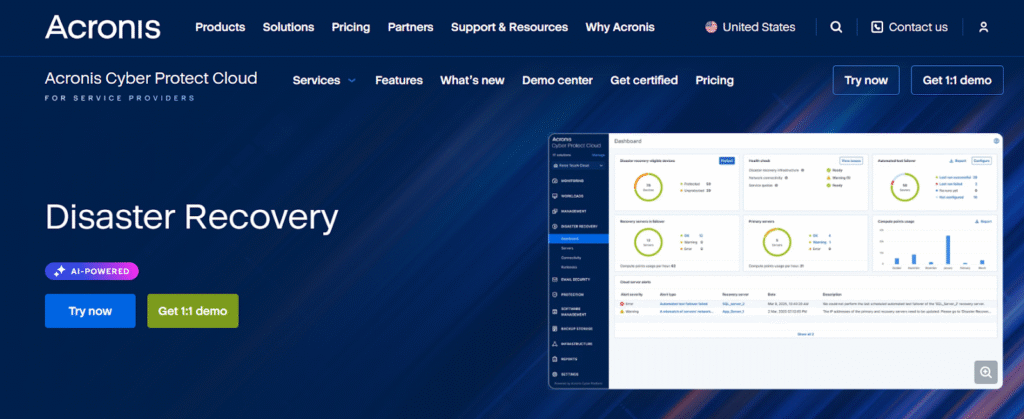Open the United States region selector
The width and height of the screenshot is (1024, 419).
[x=749, y=27]
